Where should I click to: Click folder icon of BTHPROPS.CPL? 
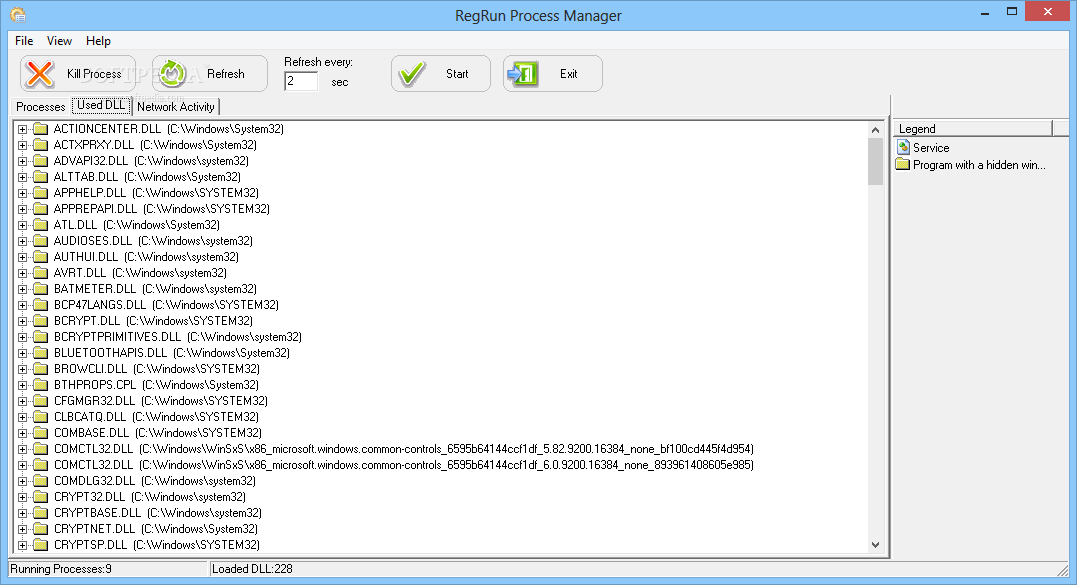(x=41, y=385)
